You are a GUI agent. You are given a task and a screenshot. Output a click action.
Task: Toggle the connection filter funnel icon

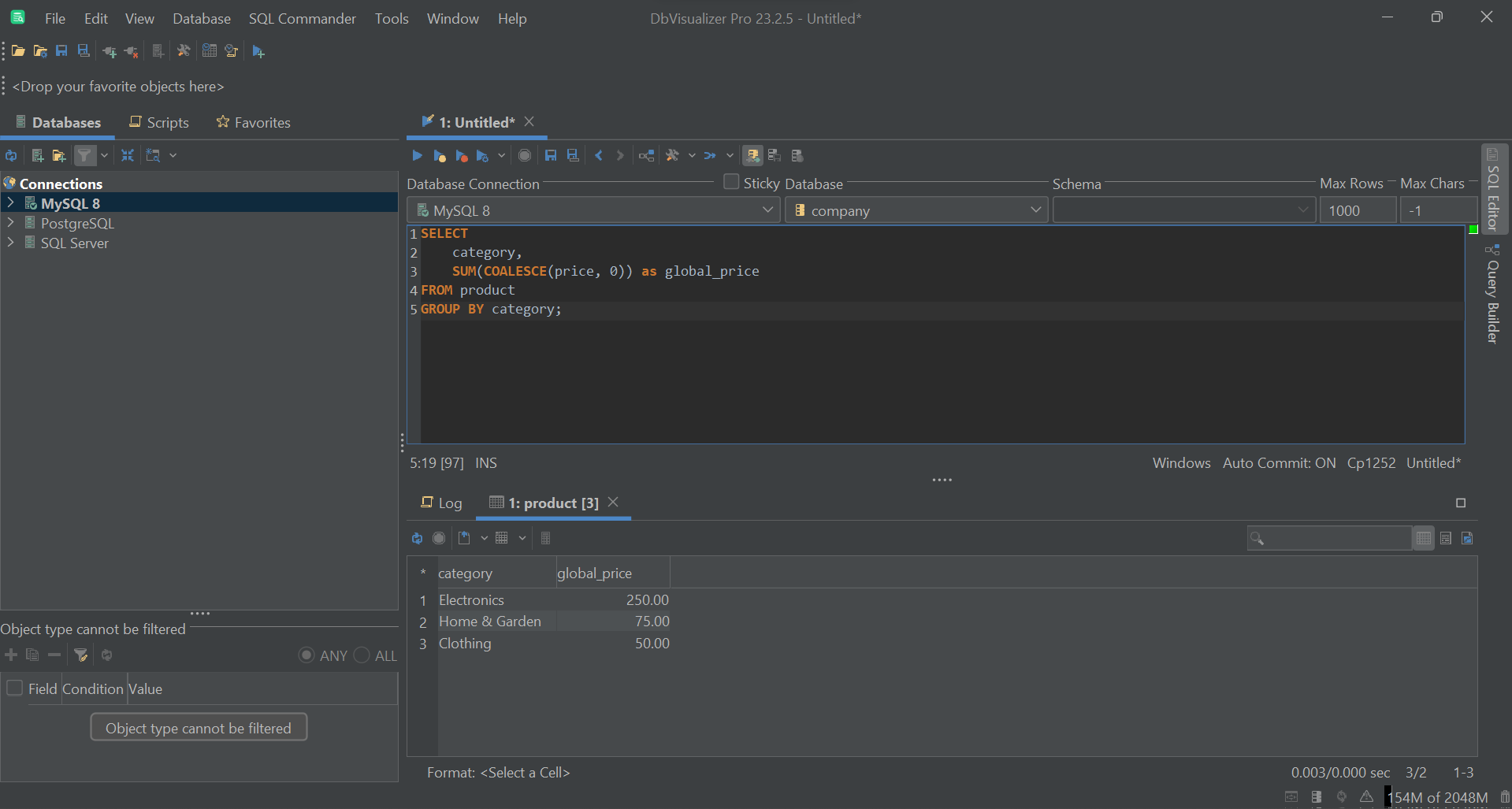pos(84,155)
